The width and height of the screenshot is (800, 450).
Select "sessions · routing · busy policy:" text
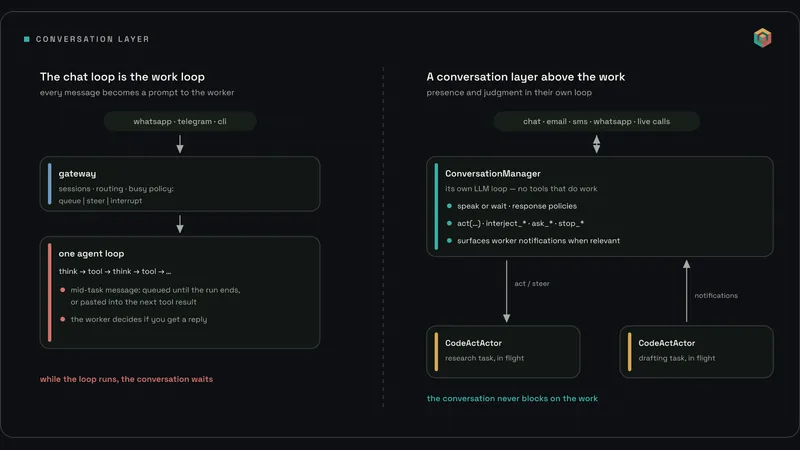coord(116,188)
